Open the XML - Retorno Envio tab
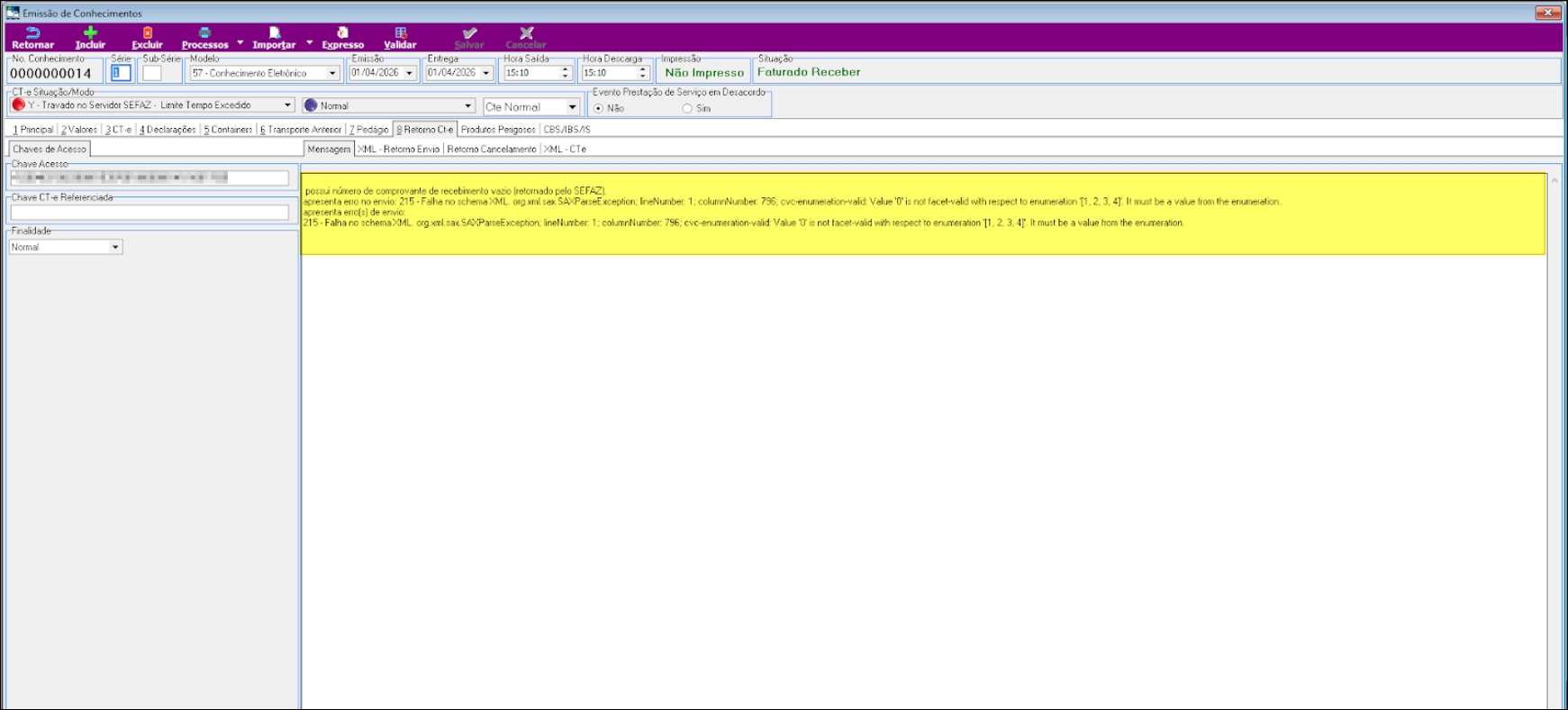This screenshot has width=1568, height=710. pos(398,150)
